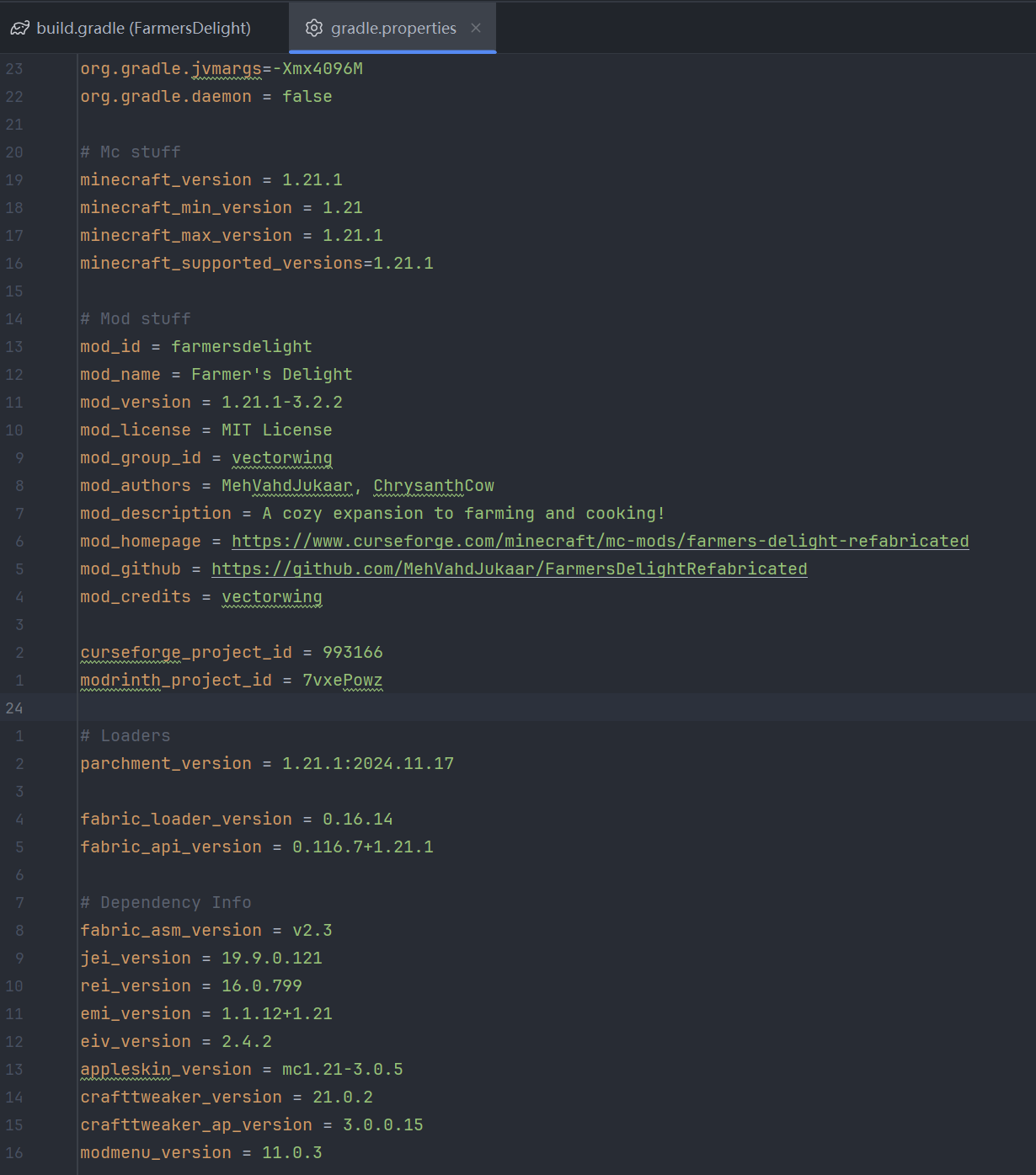The image size is (1036, 1175).
Task: Click 'false' value of org.gradle.daemon
Action: pyautogui.click(x=307, y=97)
